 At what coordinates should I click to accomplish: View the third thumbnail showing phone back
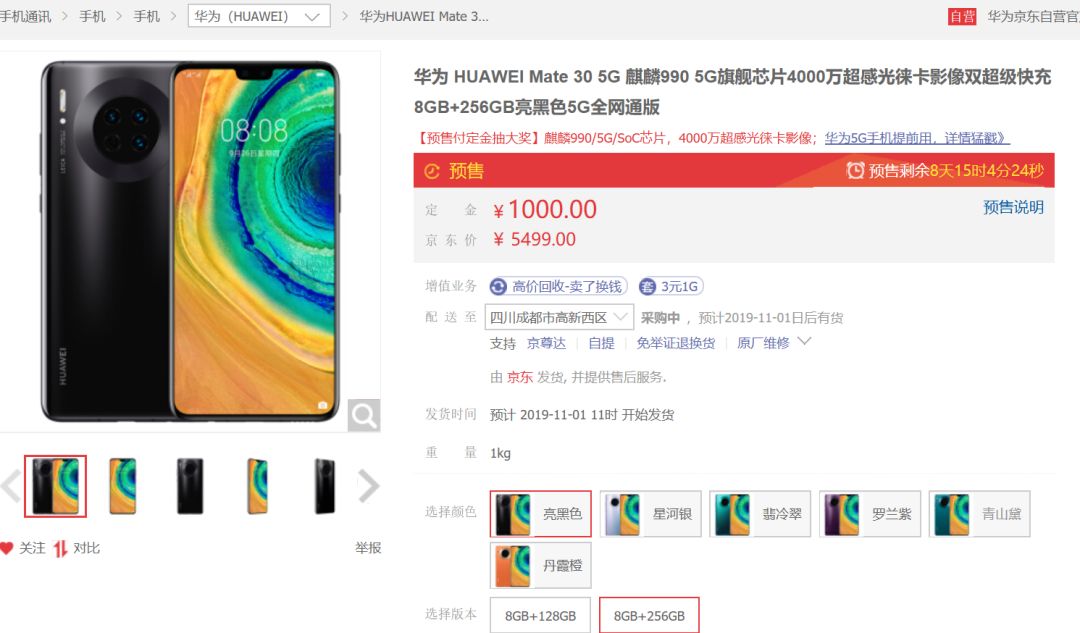[x=190, y=486]
